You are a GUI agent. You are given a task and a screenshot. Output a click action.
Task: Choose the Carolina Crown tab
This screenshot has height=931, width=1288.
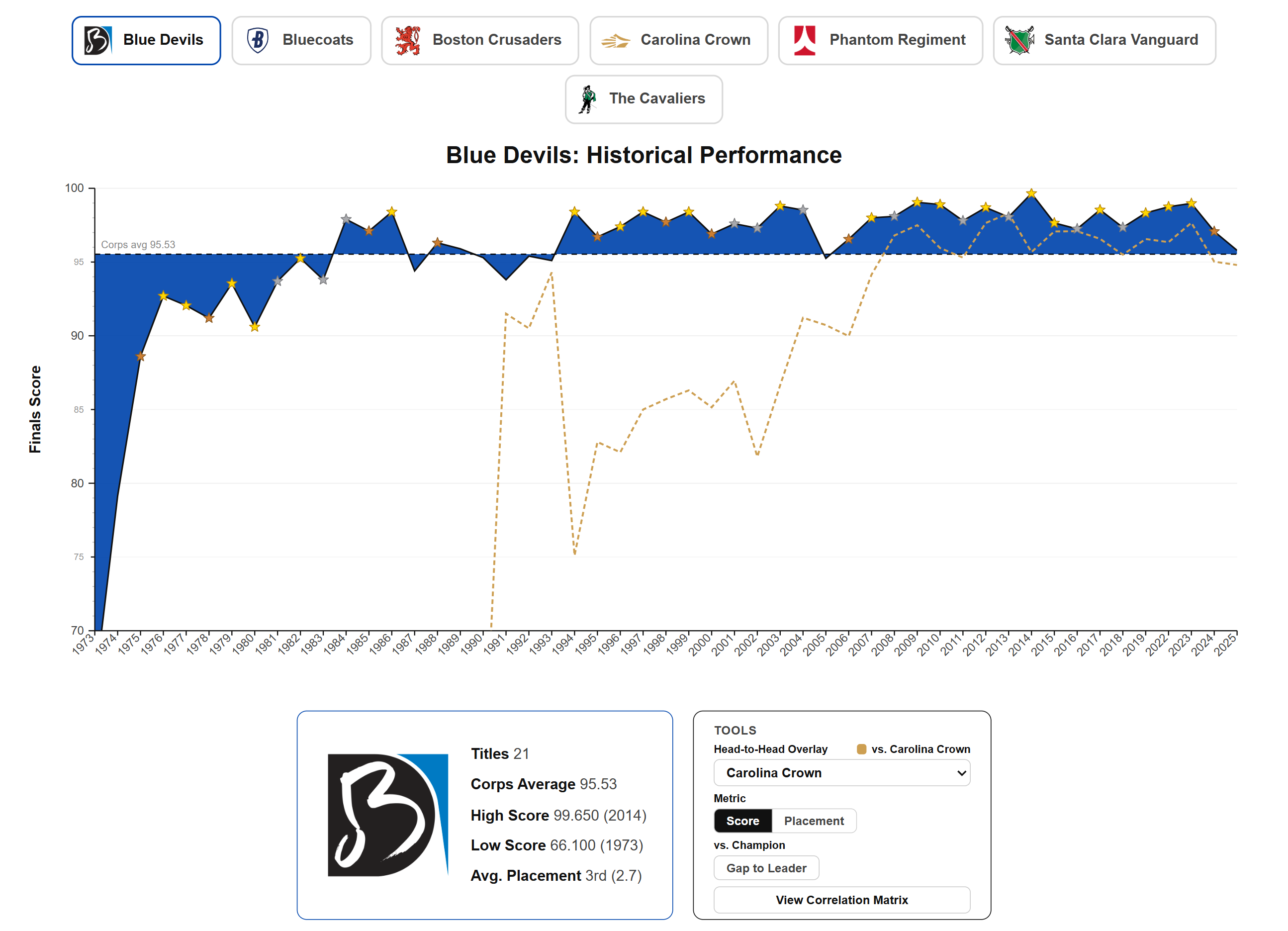[x=679, y=40]
